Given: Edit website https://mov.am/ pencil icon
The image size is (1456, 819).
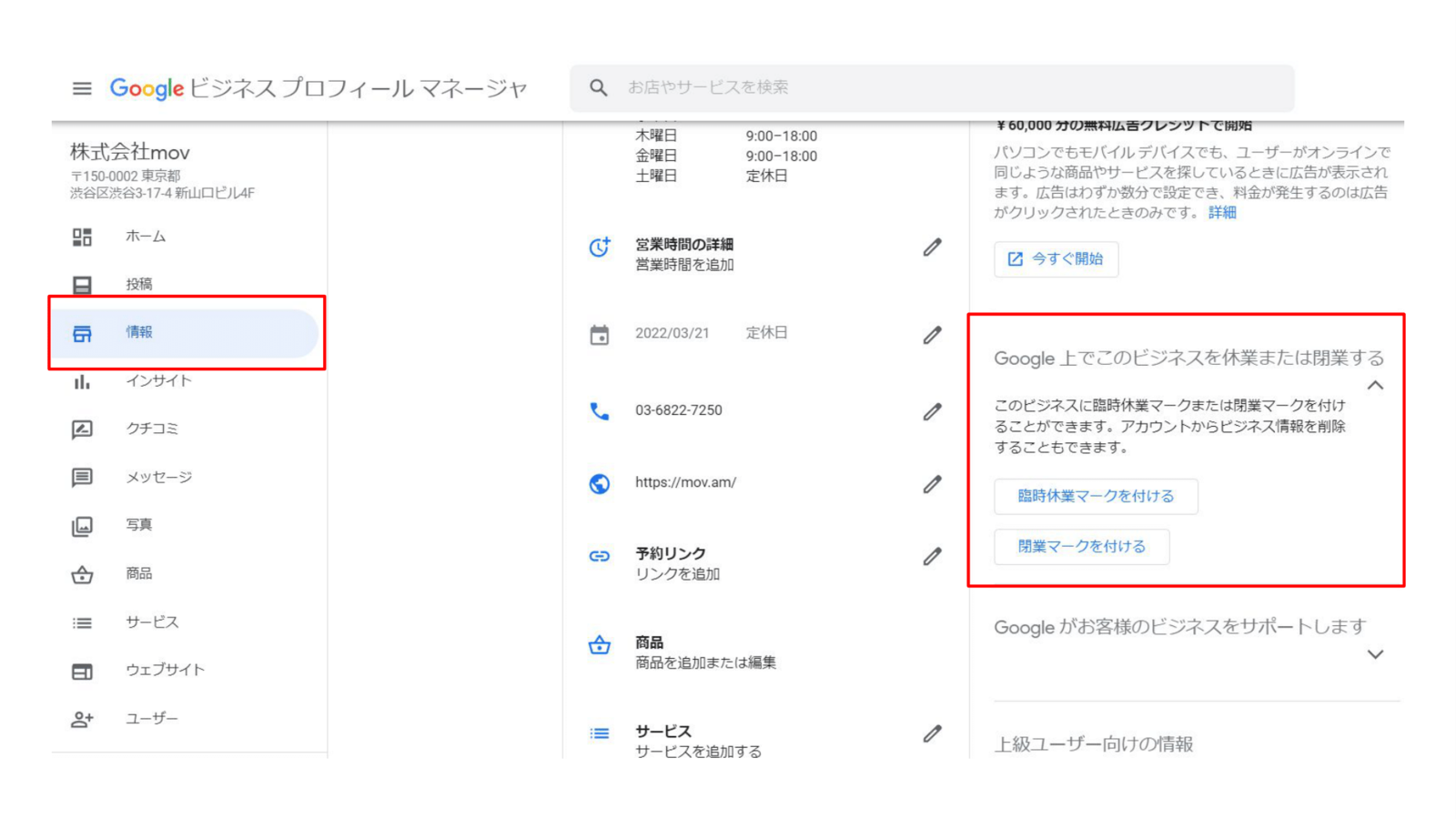Looking at the screenshot, I should (x=932, y=484).
